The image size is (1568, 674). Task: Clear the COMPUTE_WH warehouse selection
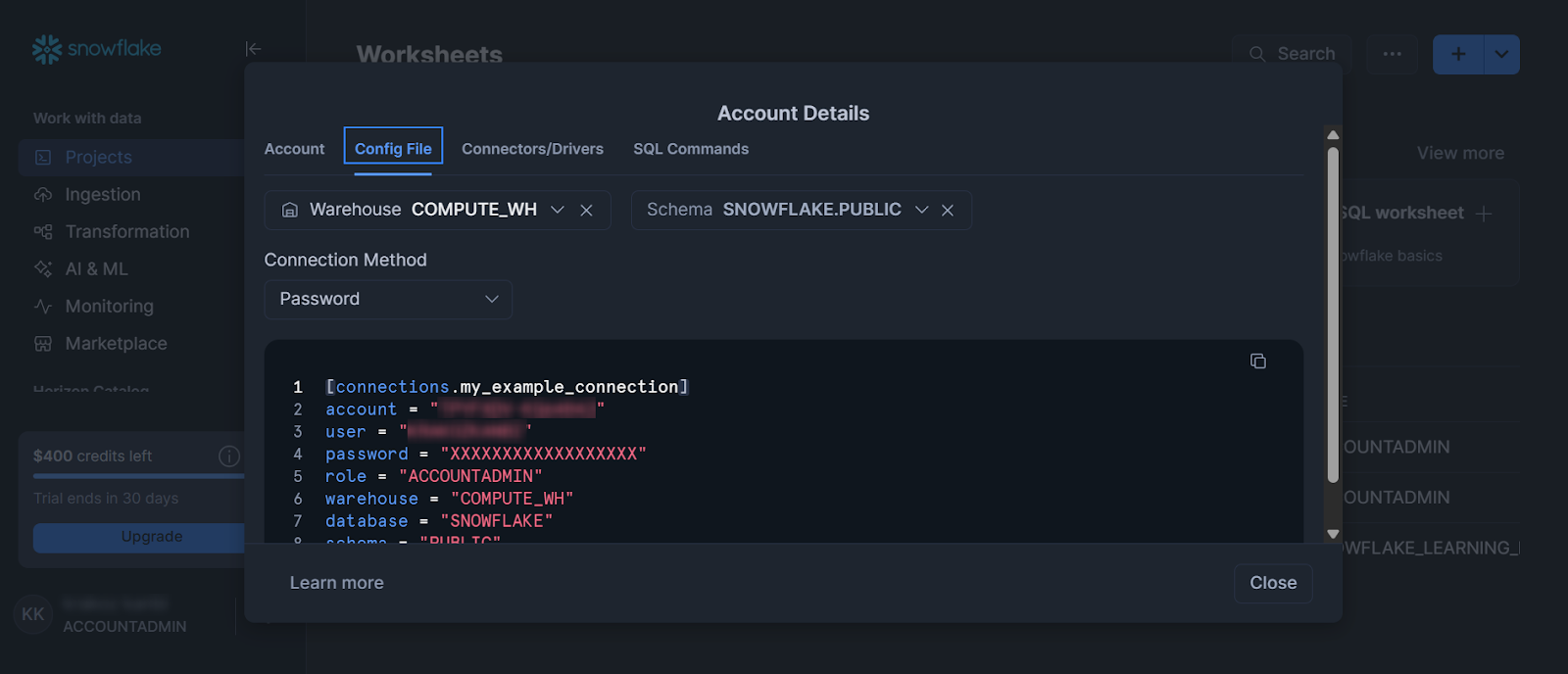pyautogui.click(x=586, y=211)
